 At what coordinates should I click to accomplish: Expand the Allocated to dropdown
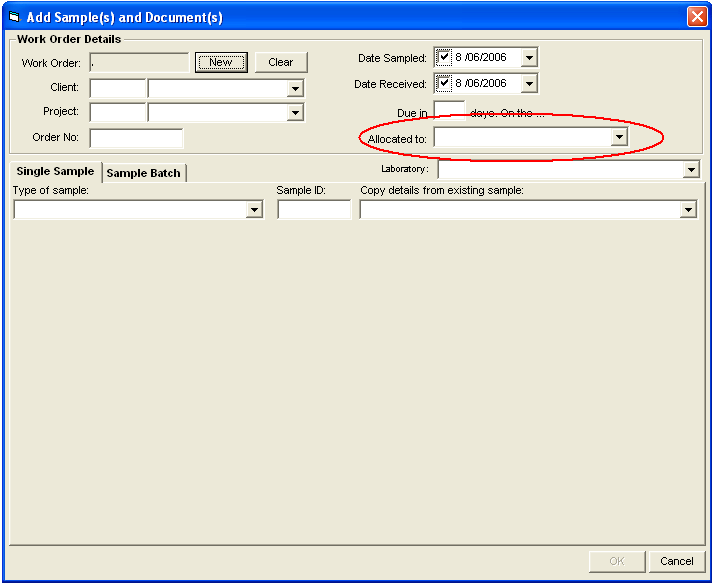(619, 137)
